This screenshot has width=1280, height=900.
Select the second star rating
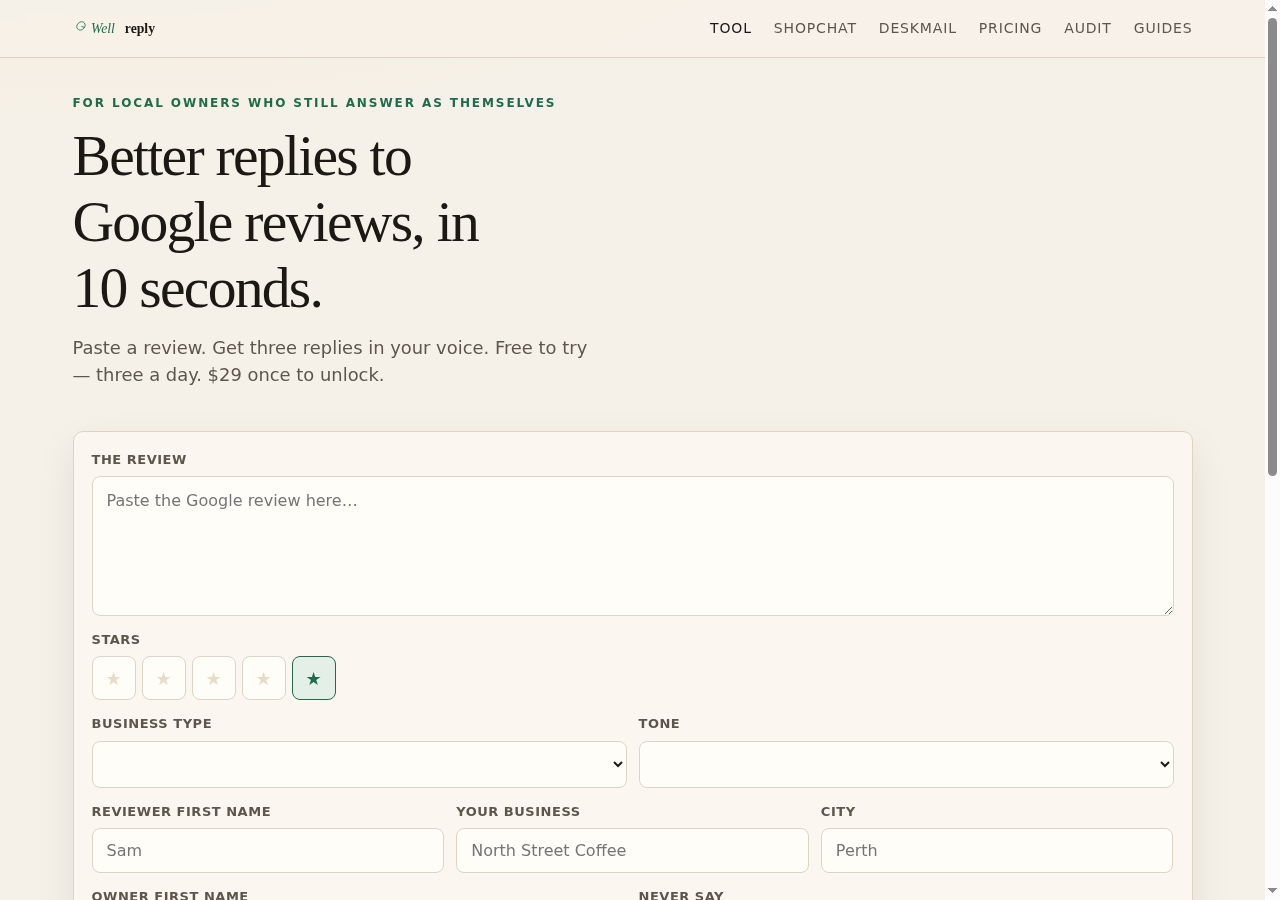pos(164,678)
